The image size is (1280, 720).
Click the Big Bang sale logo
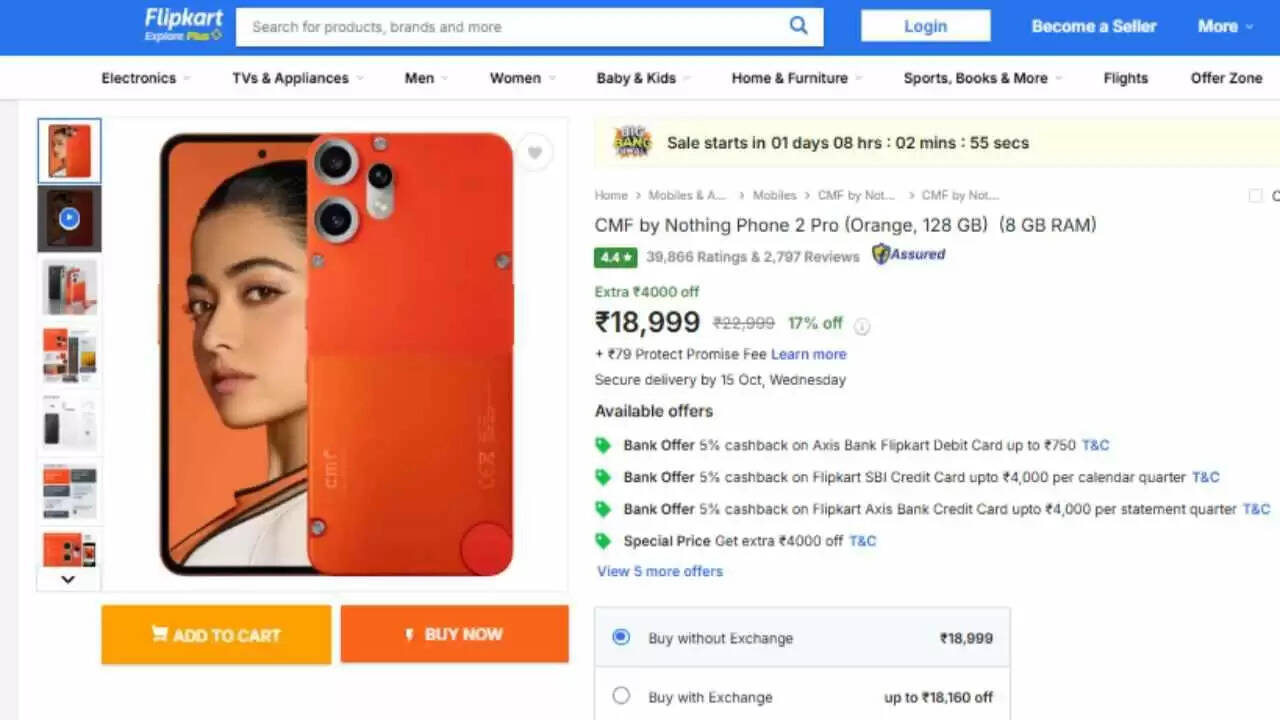click(x=632, y=143)
